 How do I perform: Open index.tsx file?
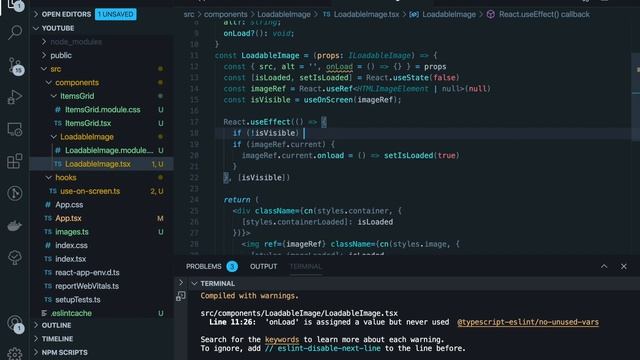pyautogui.click(x=71, y=259)
